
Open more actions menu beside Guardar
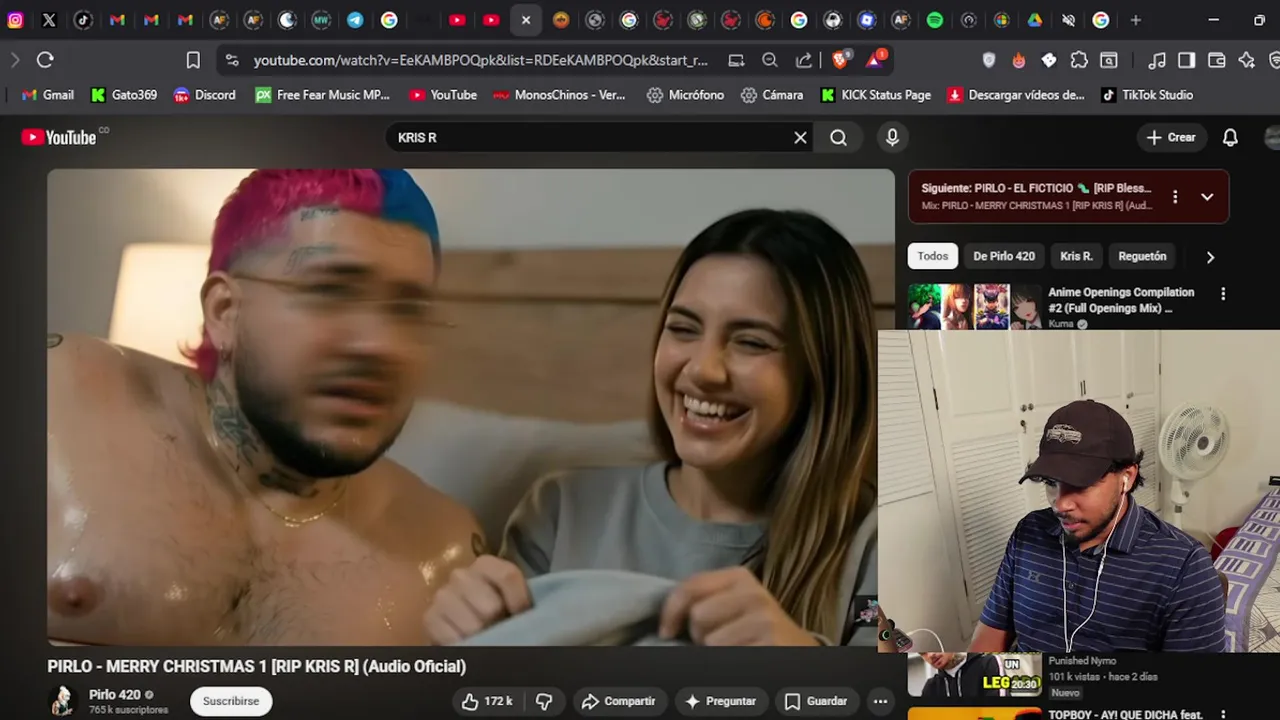pos(880,701)
